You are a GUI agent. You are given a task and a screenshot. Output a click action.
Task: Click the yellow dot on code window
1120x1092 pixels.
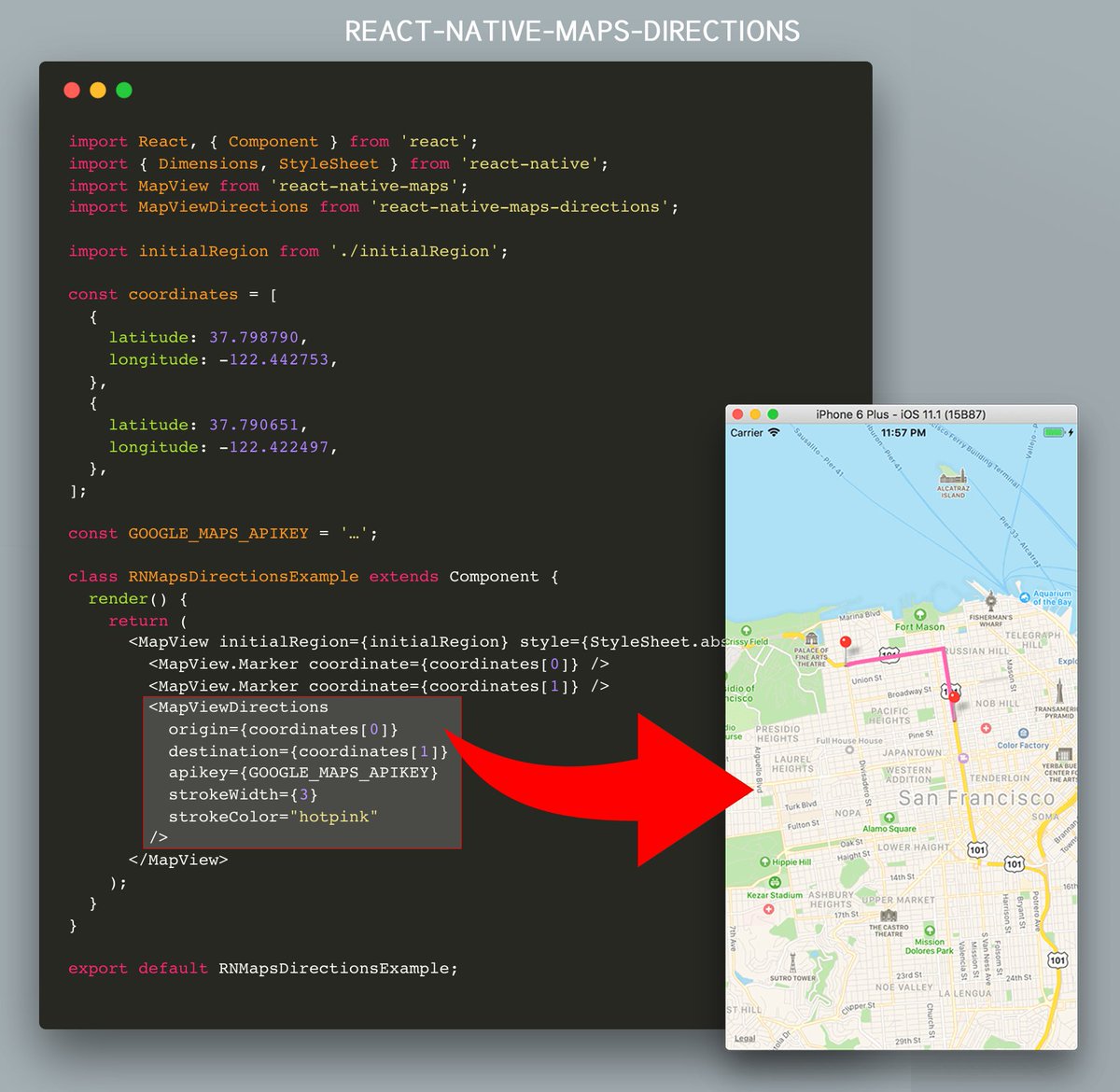[x=98, y=90]
